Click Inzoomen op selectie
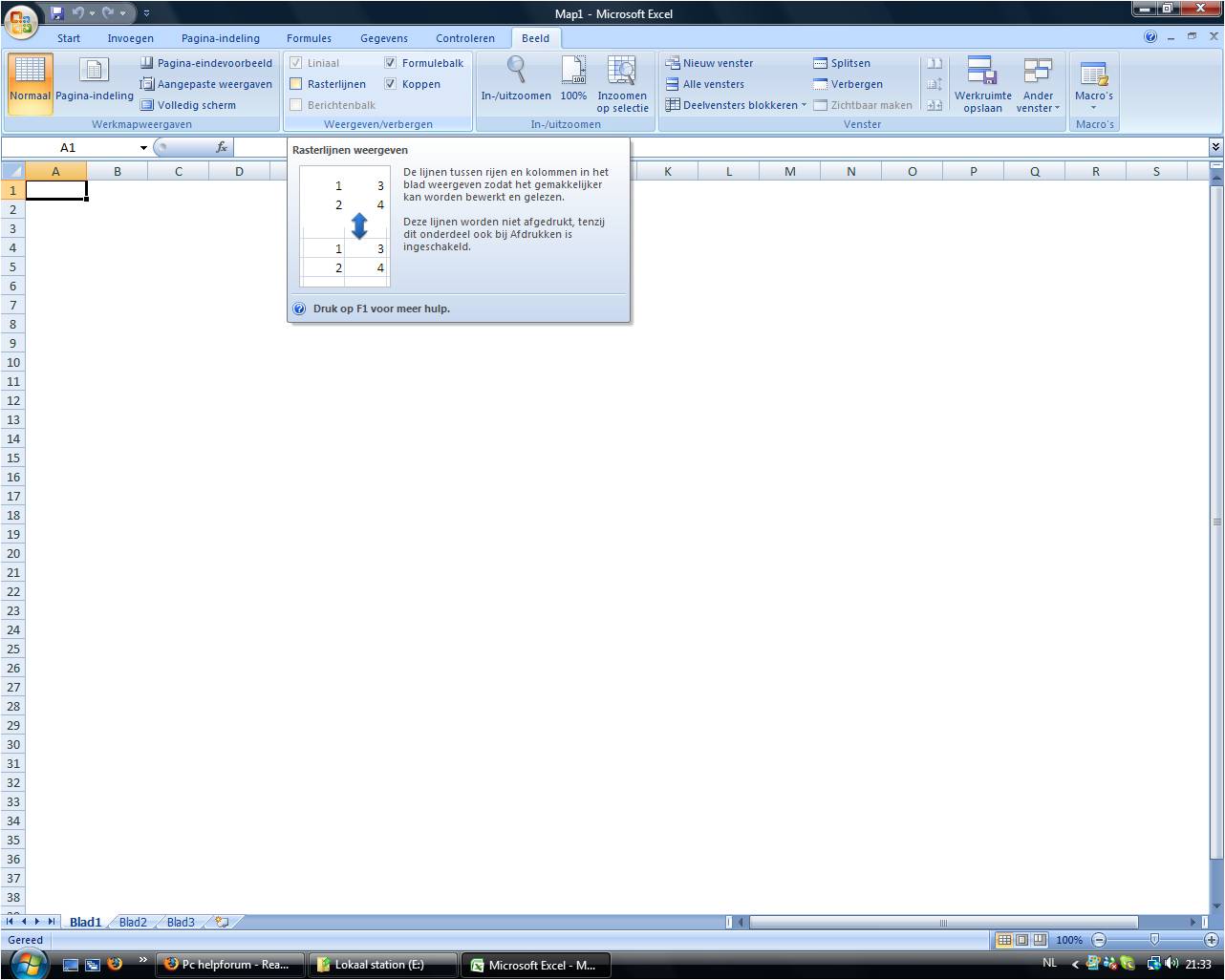This screenshot has width=1225, height=980. point(622,83)
